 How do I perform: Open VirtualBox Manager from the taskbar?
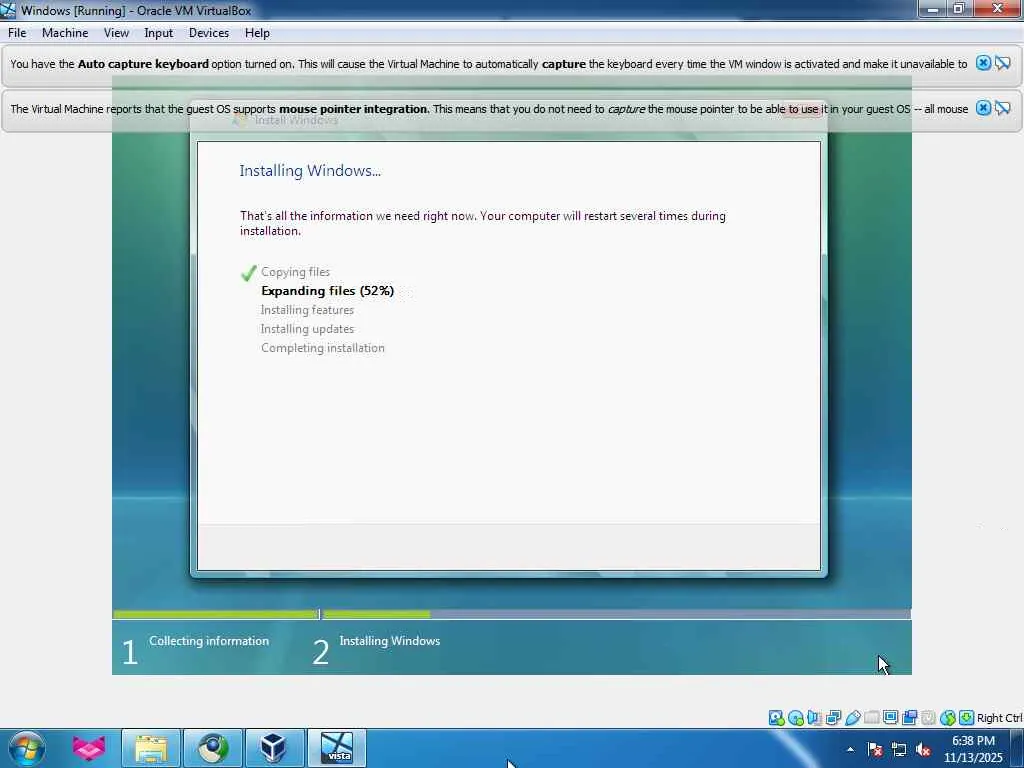coord(274,748)
